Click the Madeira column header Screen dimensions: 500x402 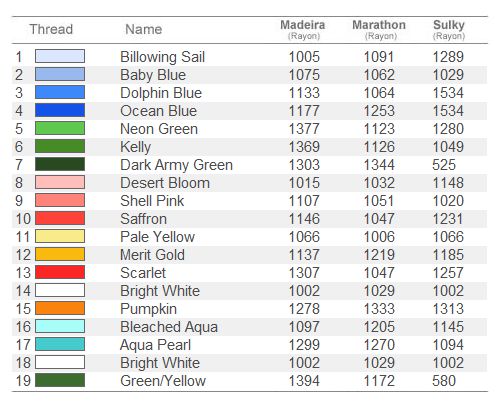click(x=303, y=29)
